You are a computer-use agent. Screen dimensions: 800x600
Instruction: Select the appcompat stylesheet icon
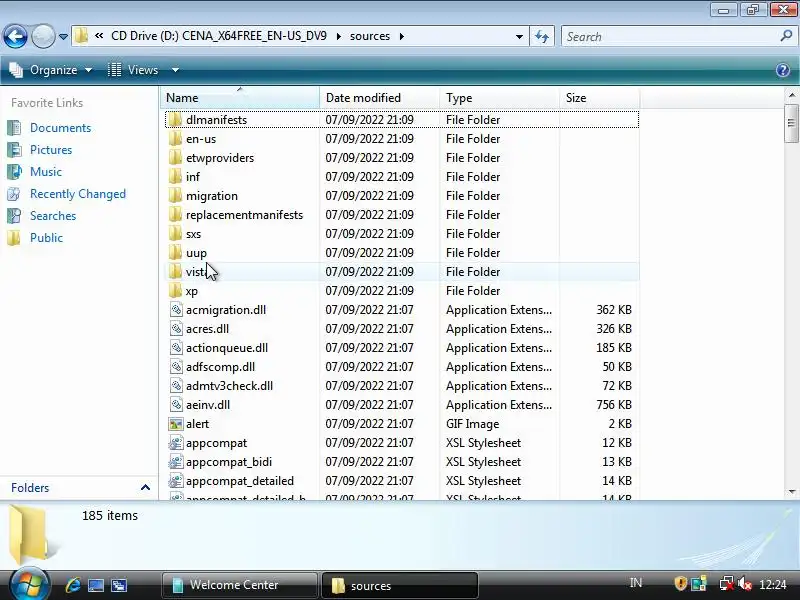(176, 443)
